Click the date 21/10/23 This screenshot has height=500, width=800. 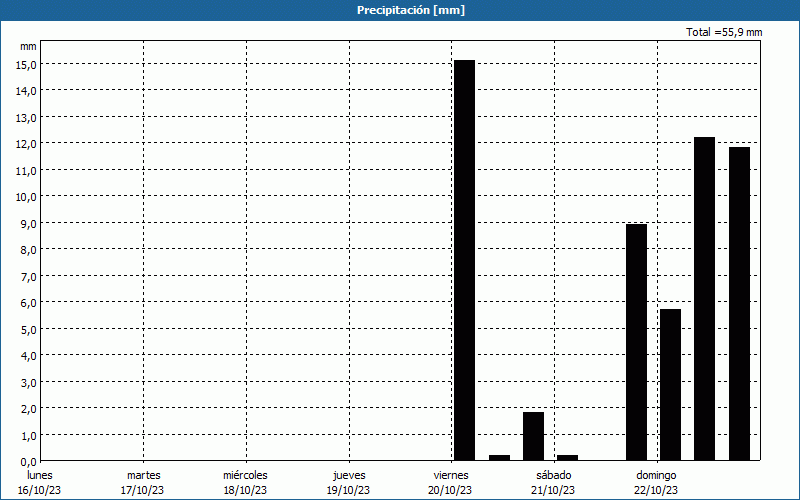[x=553, y=490]
